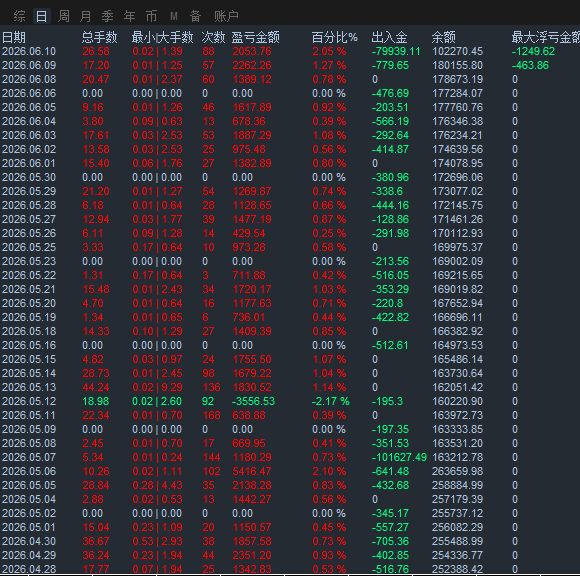Click the loss amount -3556.53
The height and width of the screenshot is (576, 580).
coord(253,401)
